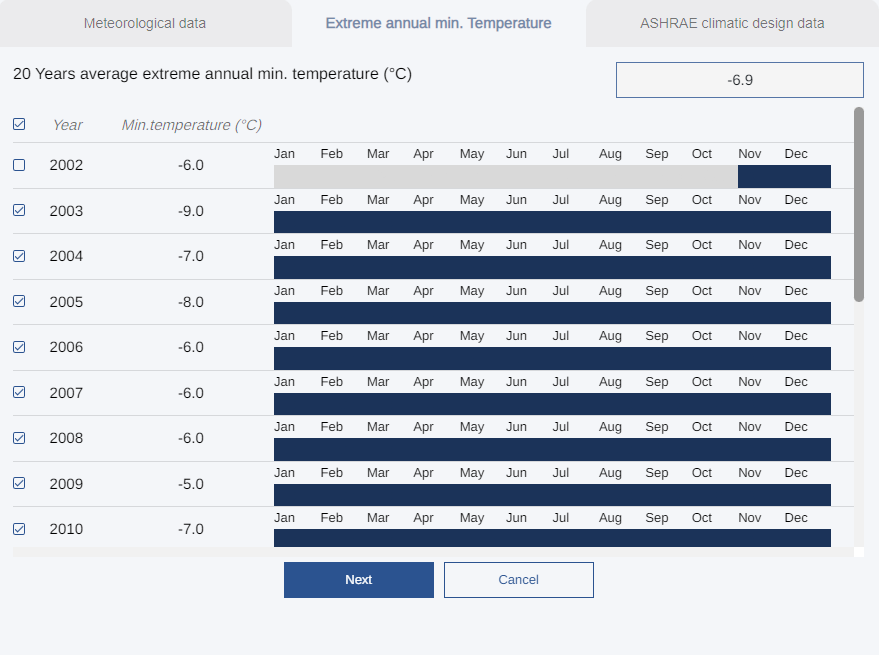Toggle the 2008 year checkbox

click(x=19, y=438)
